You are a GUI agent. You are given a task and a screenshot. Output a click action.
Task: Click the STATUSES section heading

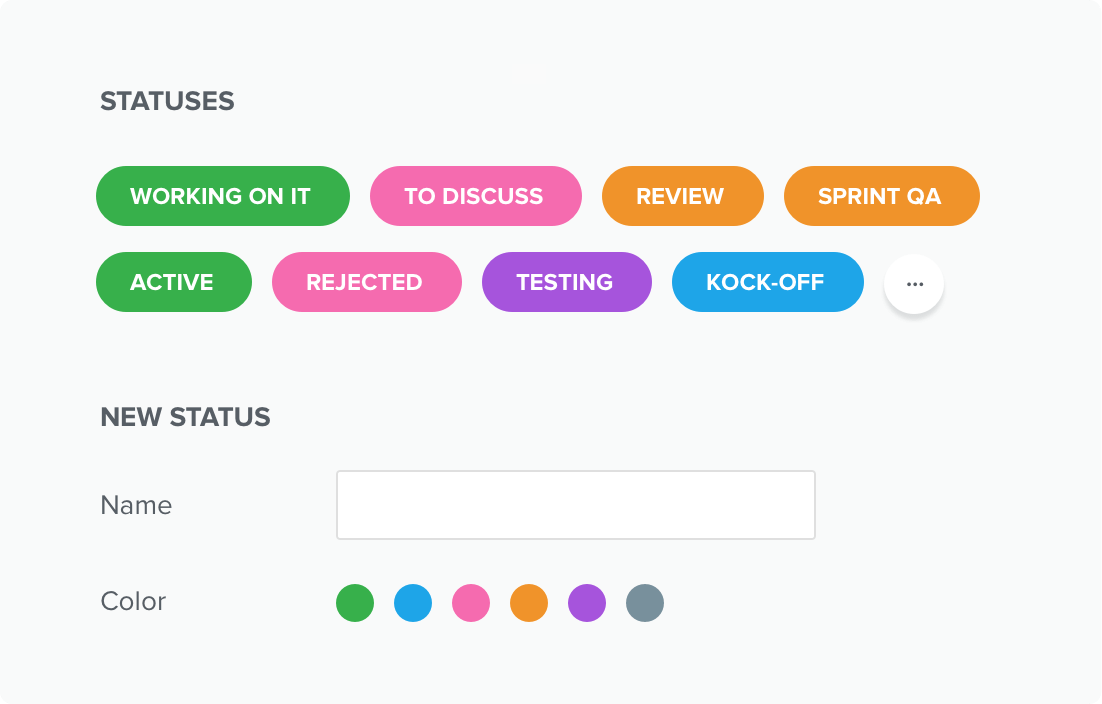(167, 101)
